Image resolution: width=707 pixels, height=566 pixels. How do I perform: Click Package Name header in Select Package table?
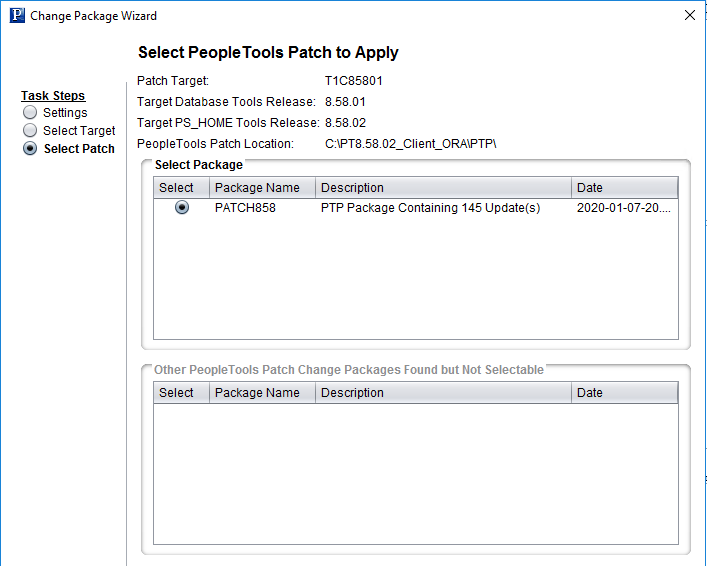[262, 188]
